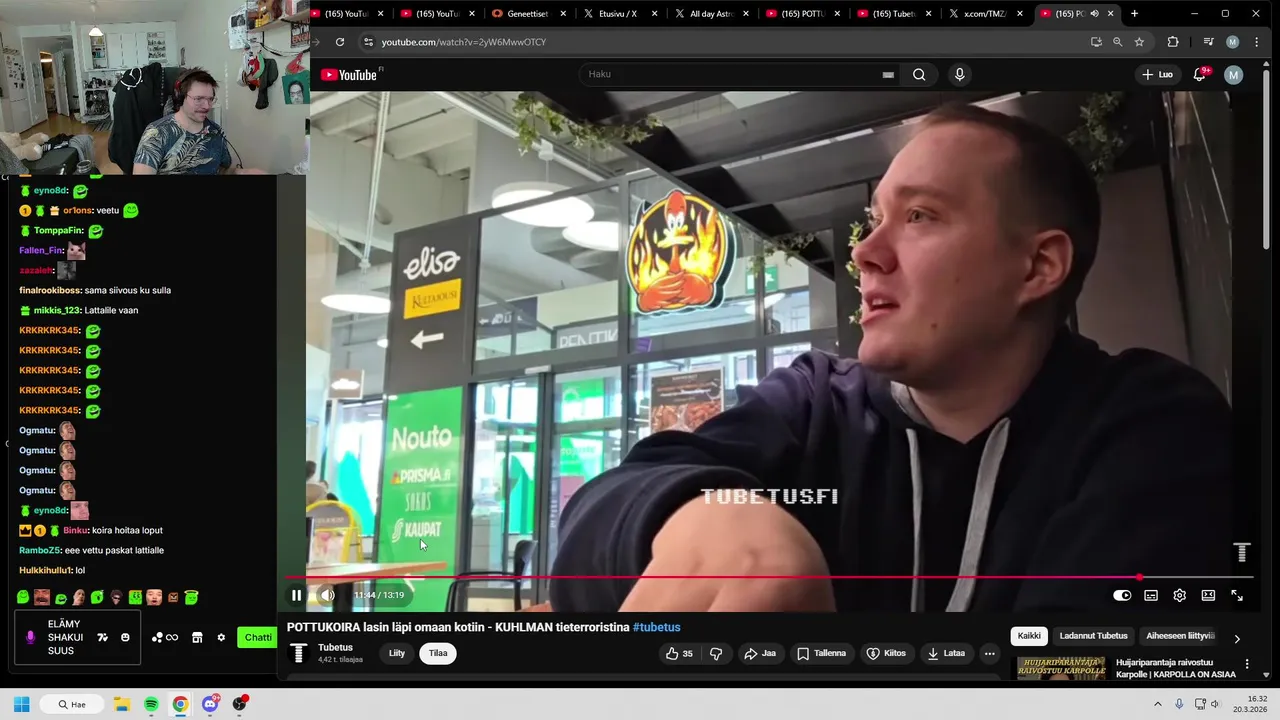This screenshot has width=1280, height=720.
Task: Open YouTube notifications bell
Action: 1200,74
